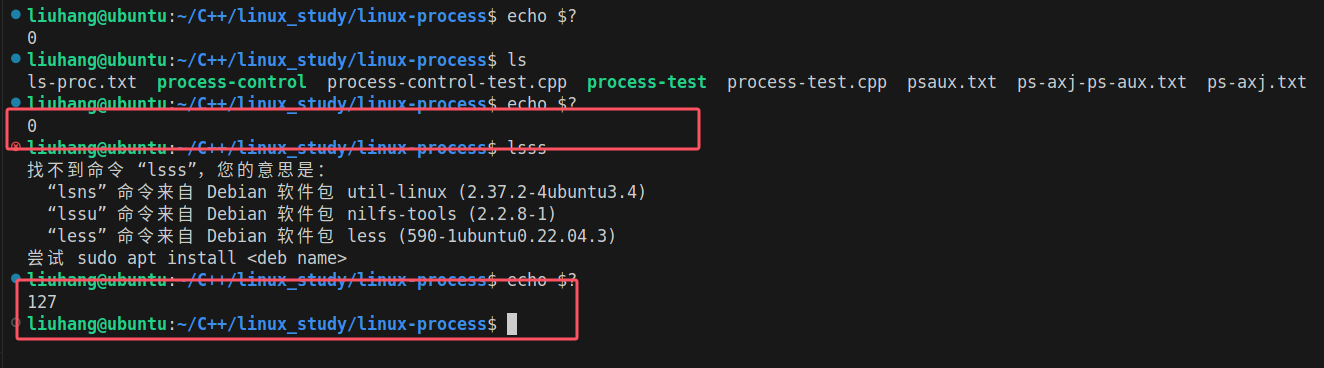Click the lsns suggestion text

tap(77, 192)
